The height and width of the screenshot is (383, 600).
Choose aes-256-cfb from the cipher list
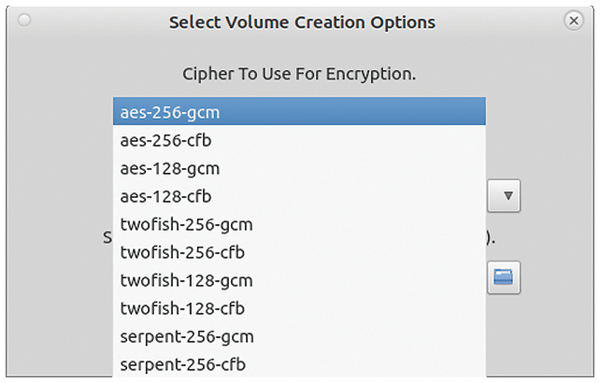pos(299,139)
